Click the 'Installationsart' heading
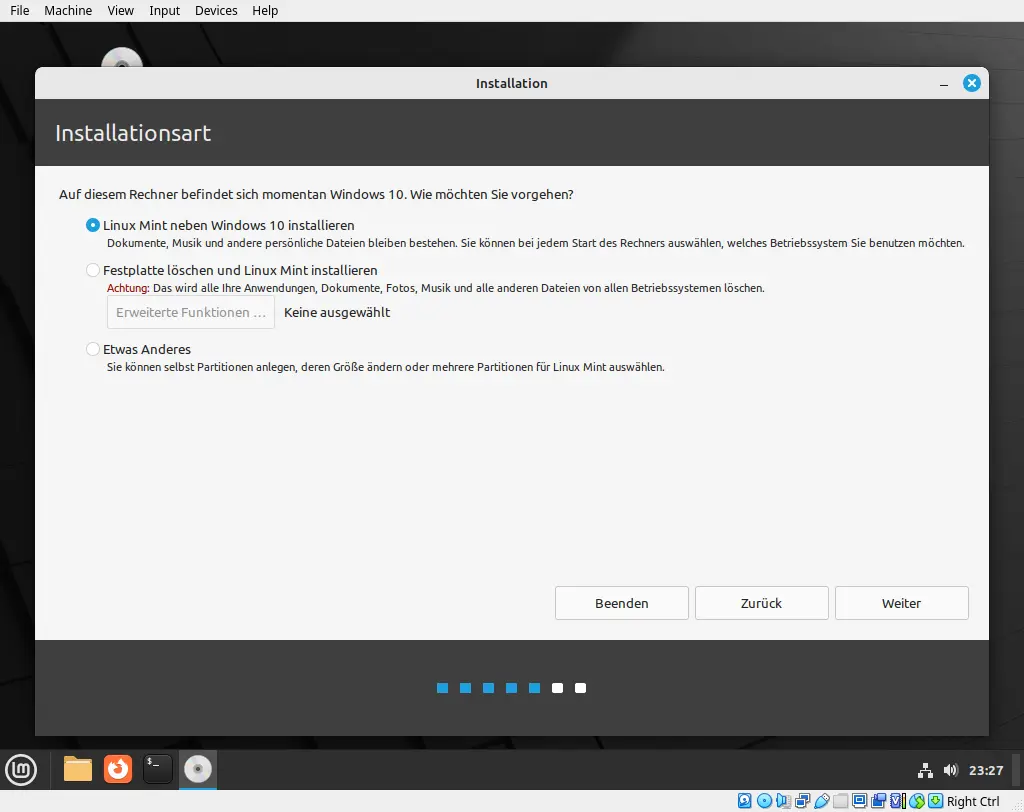 pyautogui.click(x=133, y=133)
